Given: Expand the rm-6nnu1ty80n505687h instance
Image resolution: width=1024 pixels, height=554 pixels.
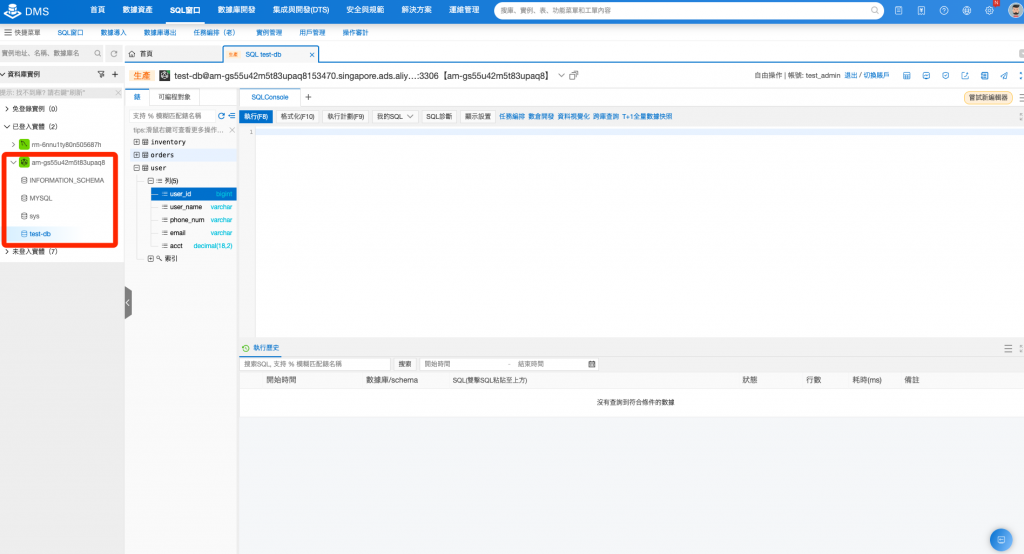Looking at the screenshot, I should point(13,144).
